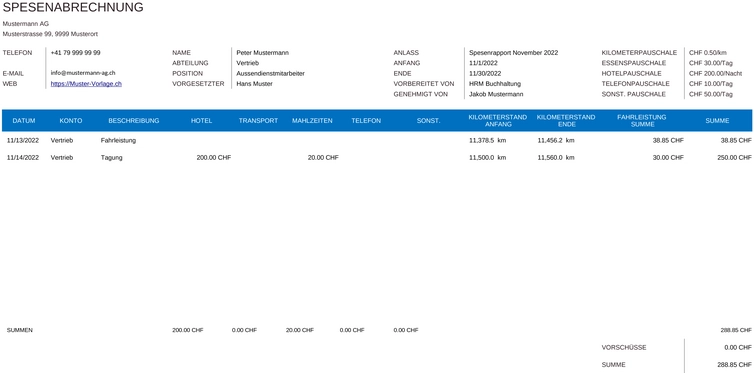
Task: Select the Tagung description cell
Action: click(112, 158)
